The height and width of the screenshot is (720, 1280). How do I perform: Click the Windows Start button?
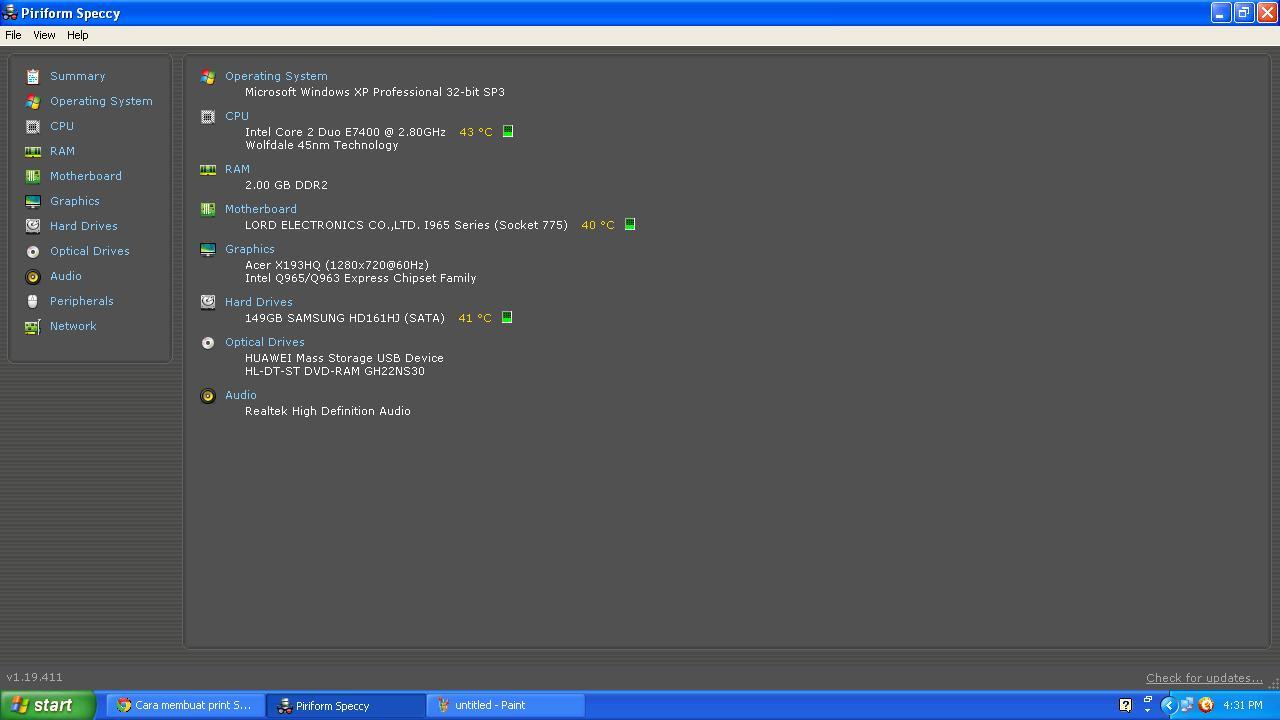pyautogui.click(x=47, y=705)
